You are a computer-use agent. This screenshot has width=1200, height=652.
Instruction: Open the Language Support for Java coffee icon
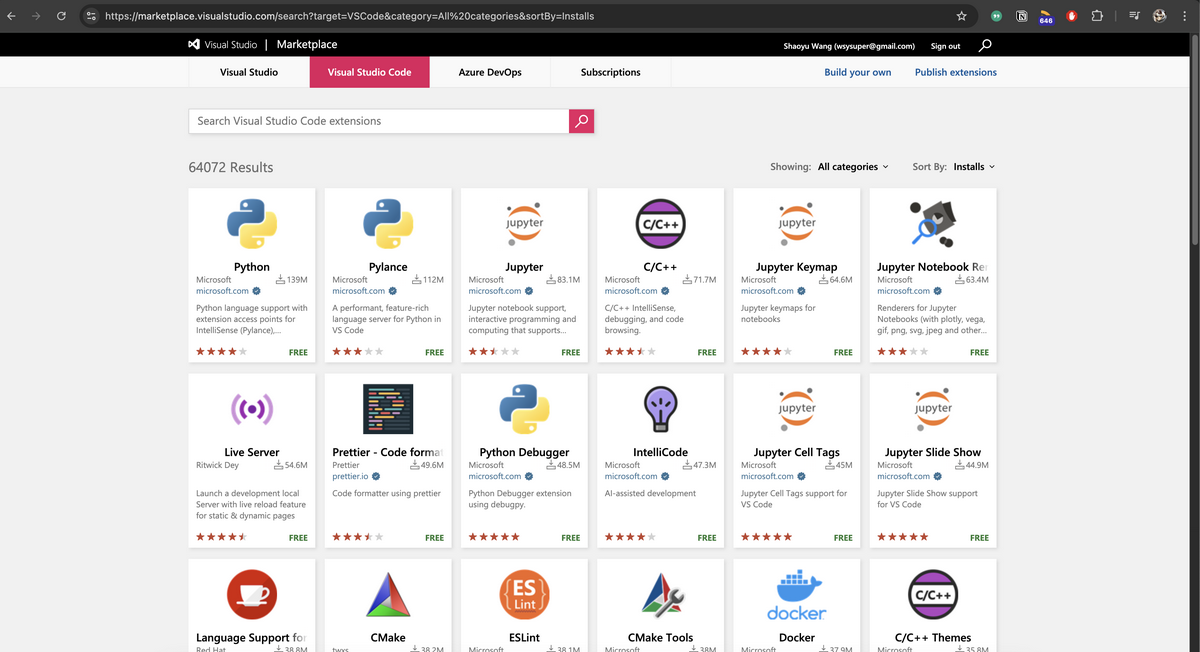pos(252,594)
